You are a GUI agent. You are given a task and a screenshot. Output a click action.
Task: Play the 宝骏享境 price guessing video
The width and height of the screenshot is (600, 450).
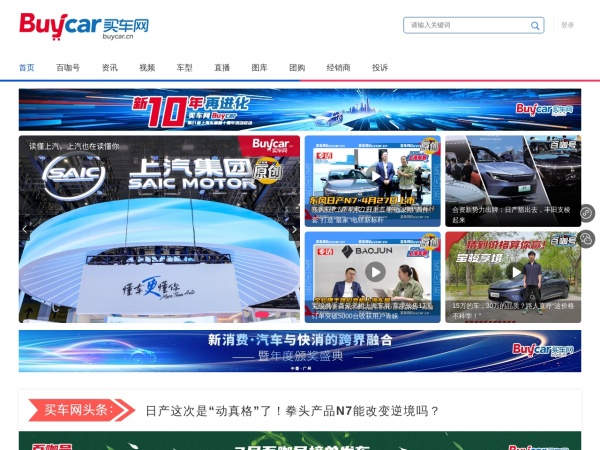click(x=516, y=272)
